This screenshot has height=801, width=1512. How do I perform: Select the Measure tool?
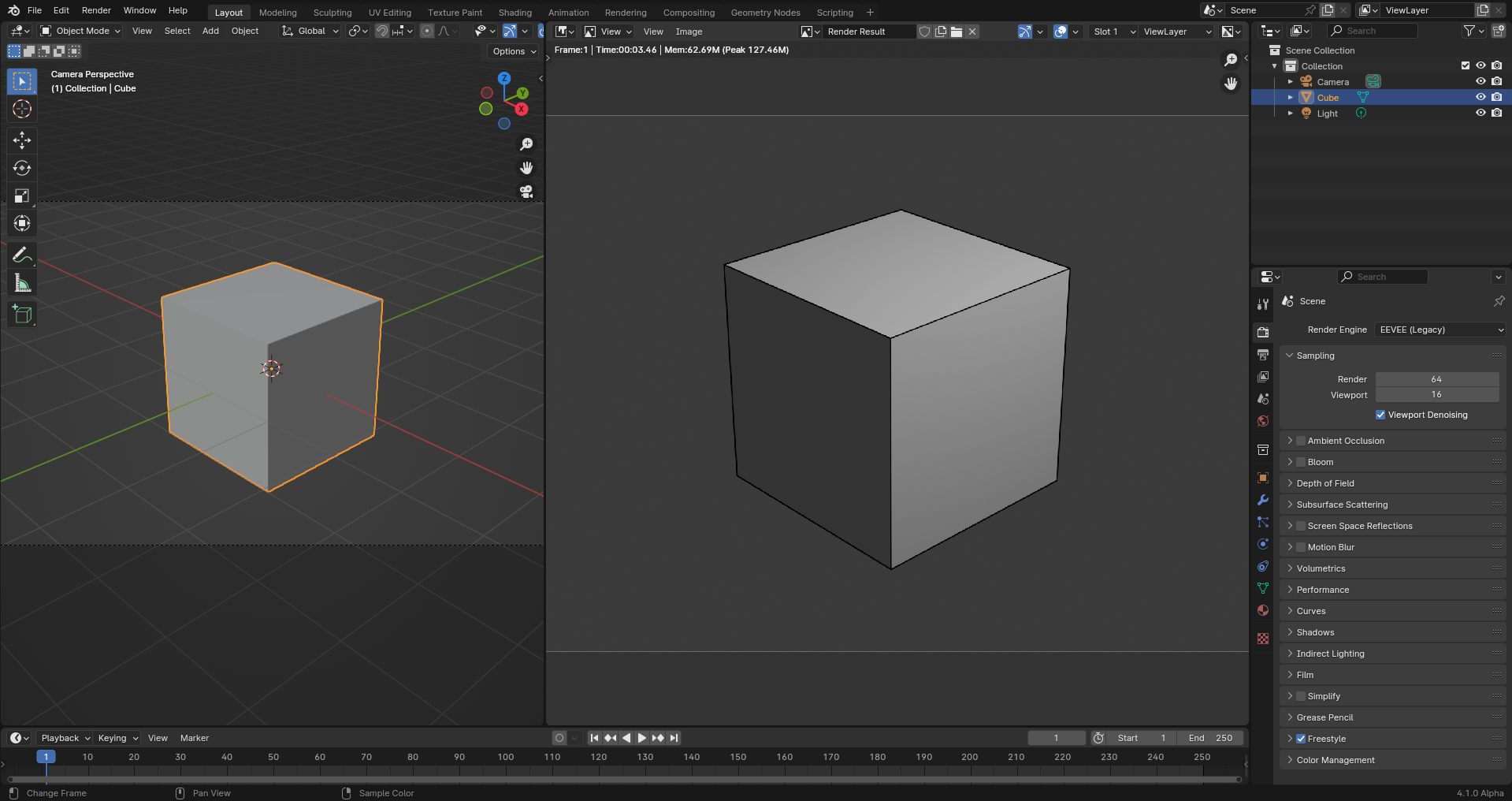22,282
